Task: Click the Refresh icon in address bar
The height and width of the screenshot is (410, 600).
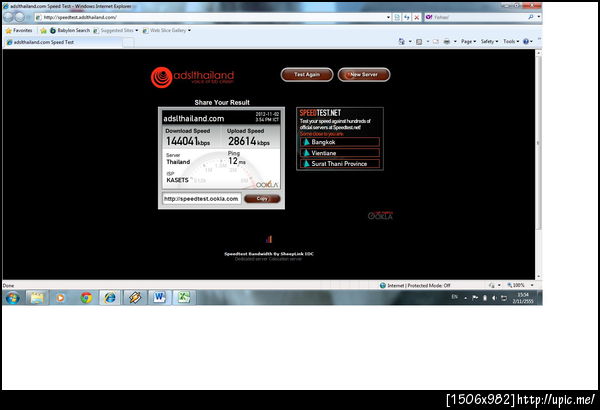Action: (407, 17)
